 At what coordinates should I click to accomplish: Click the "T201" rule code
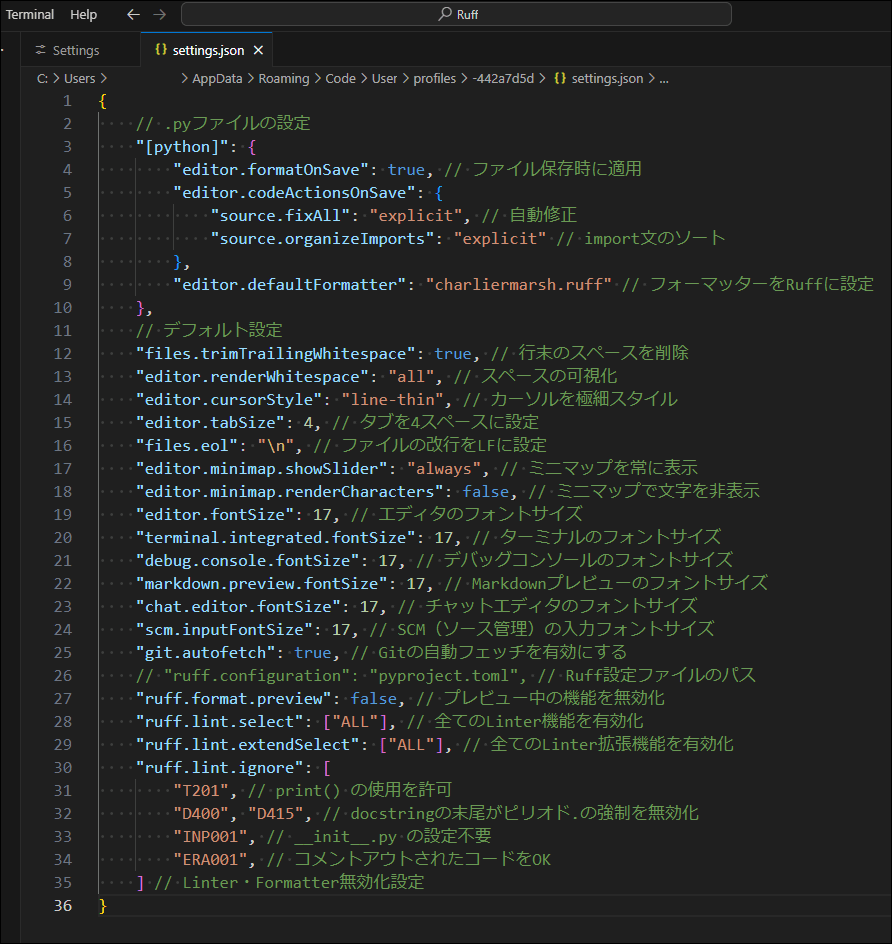[201, 791]
